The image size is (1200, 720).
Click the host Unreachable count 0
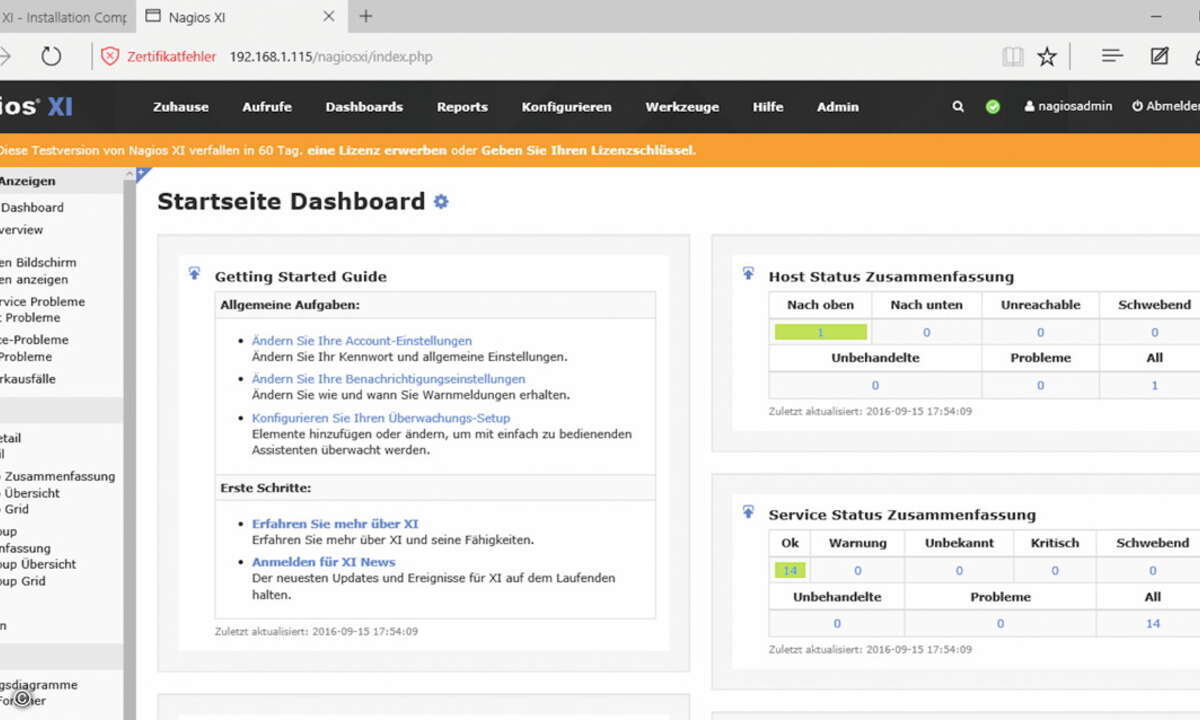[1040, 332]
